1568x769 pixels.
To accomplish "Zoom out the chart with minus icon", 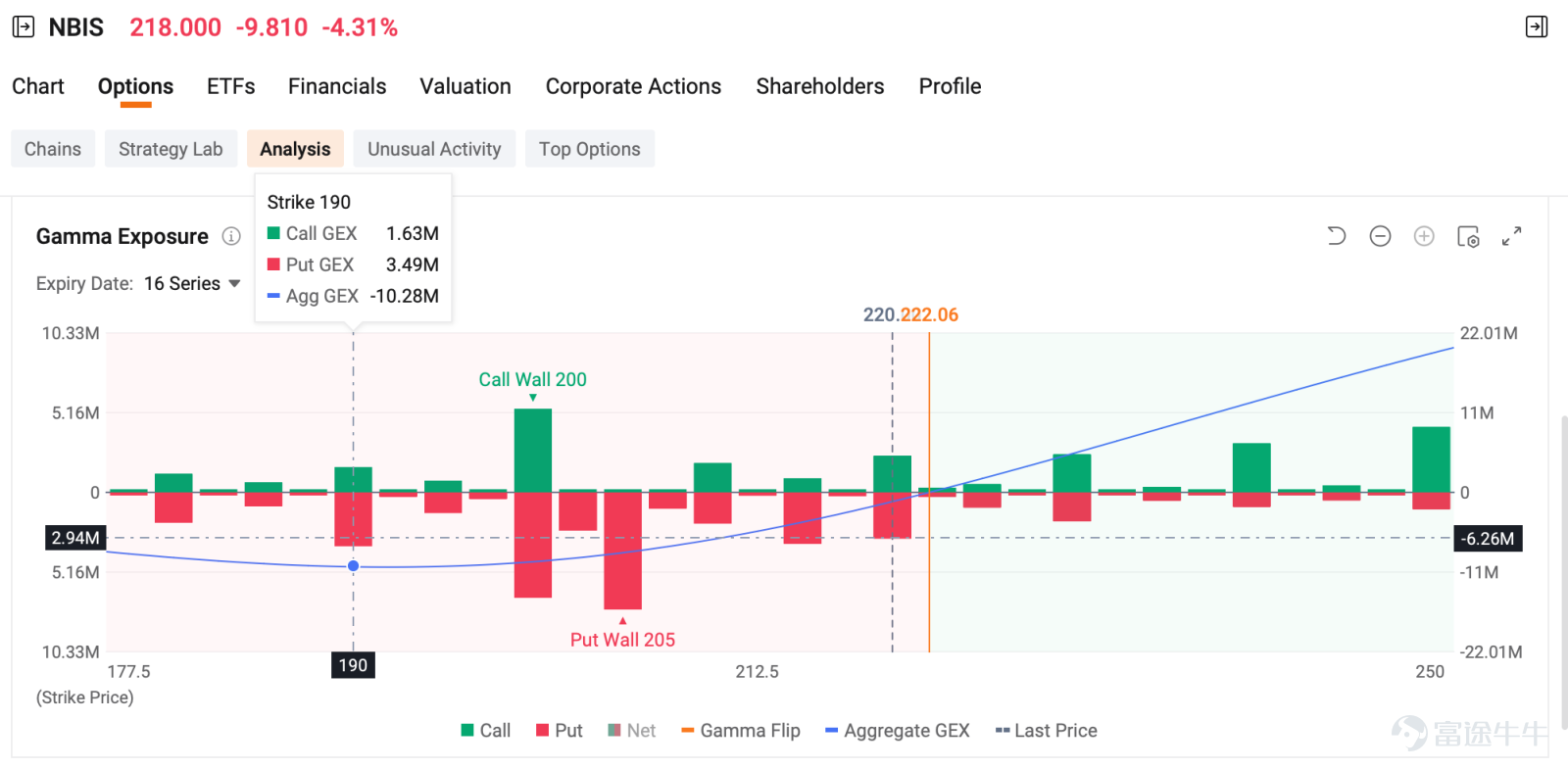I will tap(1380, 236).
